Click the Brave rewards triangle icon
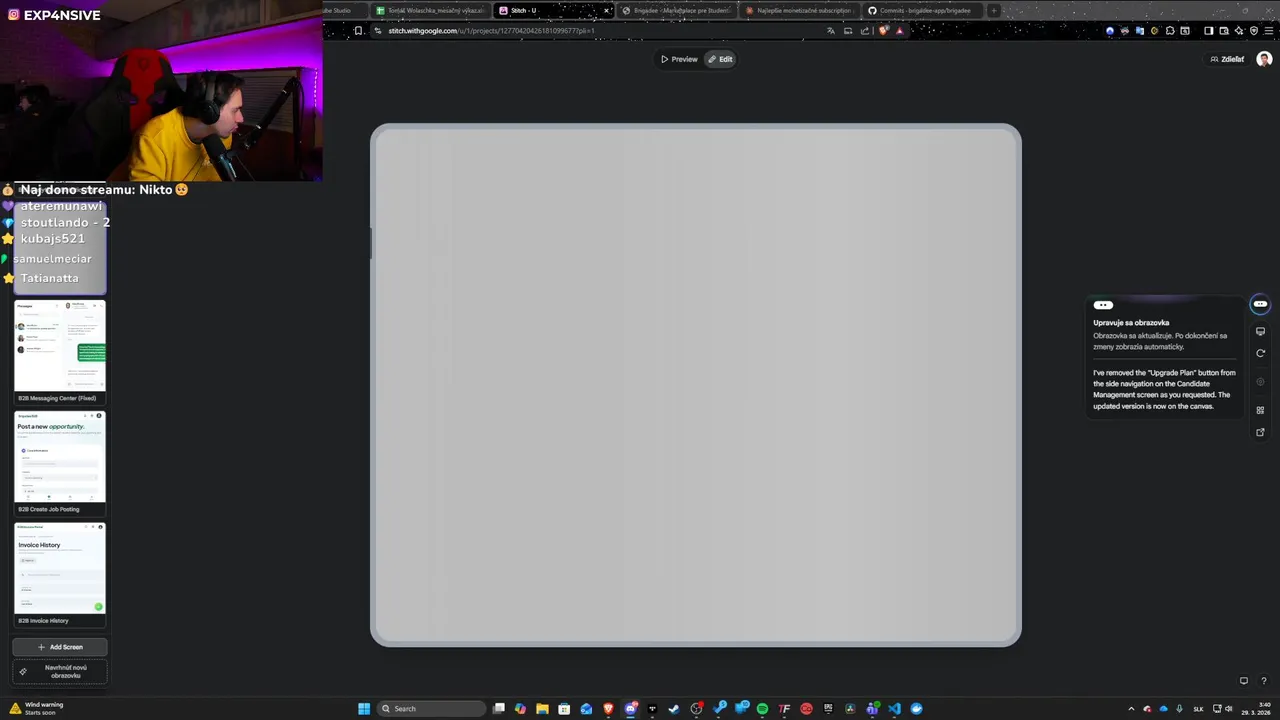 900,31
